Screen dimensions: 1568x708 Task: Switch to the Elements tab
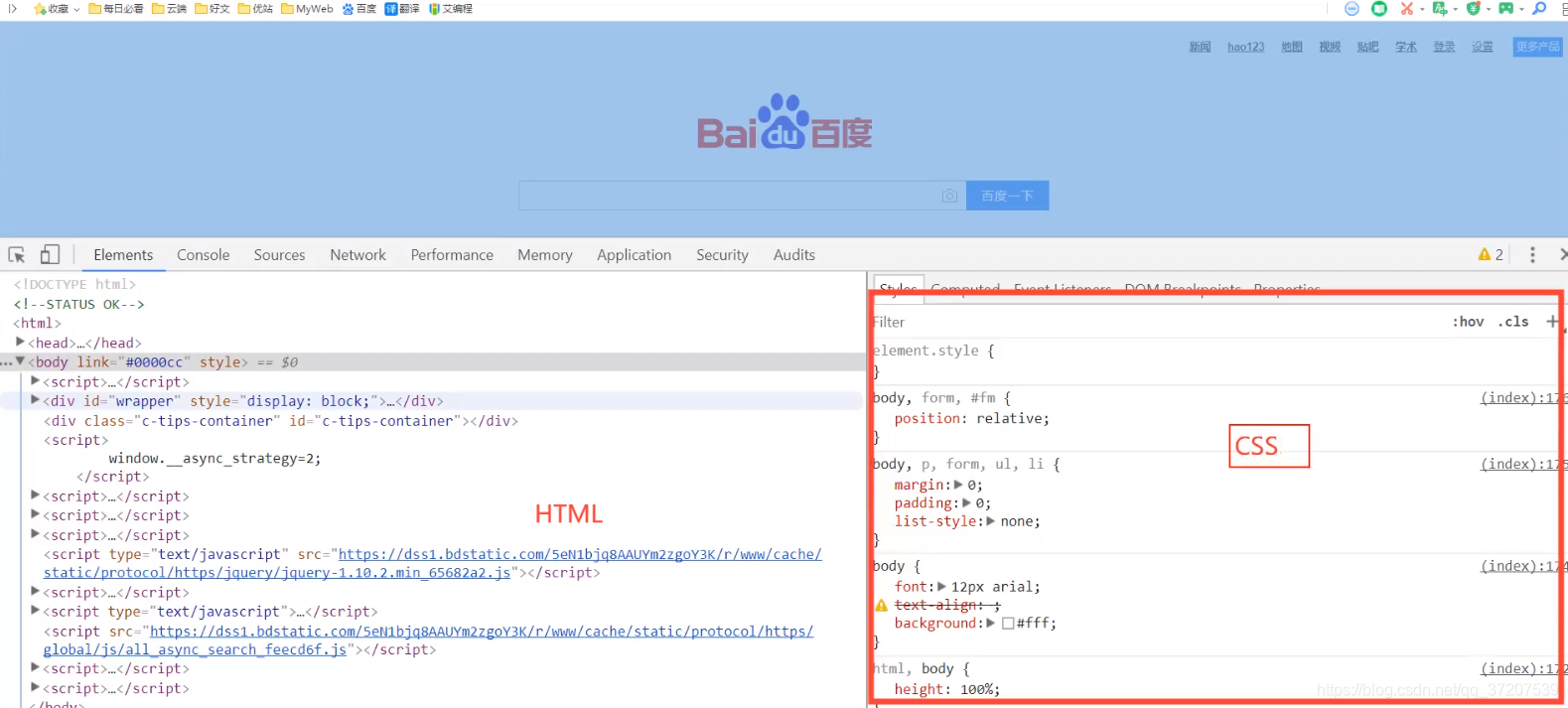pos(123,255)
